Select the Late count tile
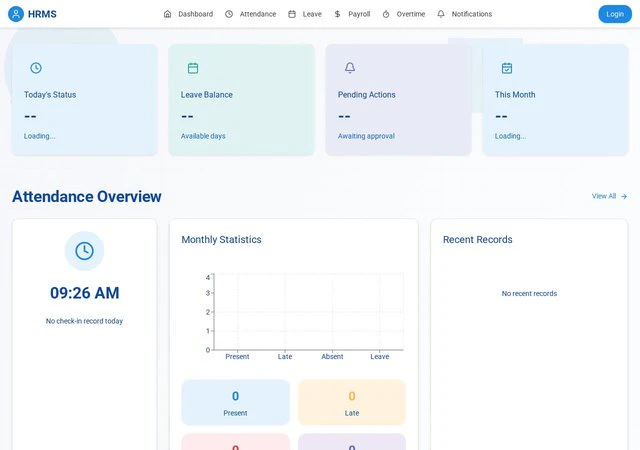The height and width of the screenshot is (450, 640). coord(352,402)
